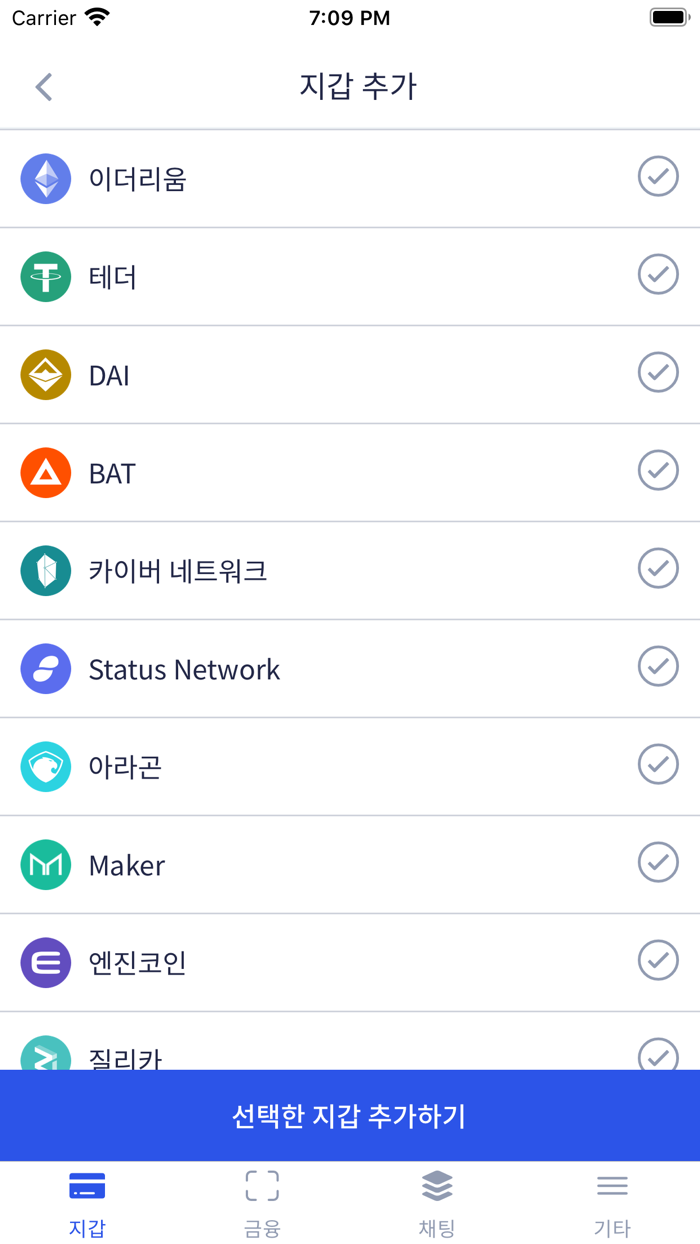Image resolution: width=700 pixels, height=1244 pixels.
Task: Select the Maker wallet checkbox
Action: coord(658,863)
